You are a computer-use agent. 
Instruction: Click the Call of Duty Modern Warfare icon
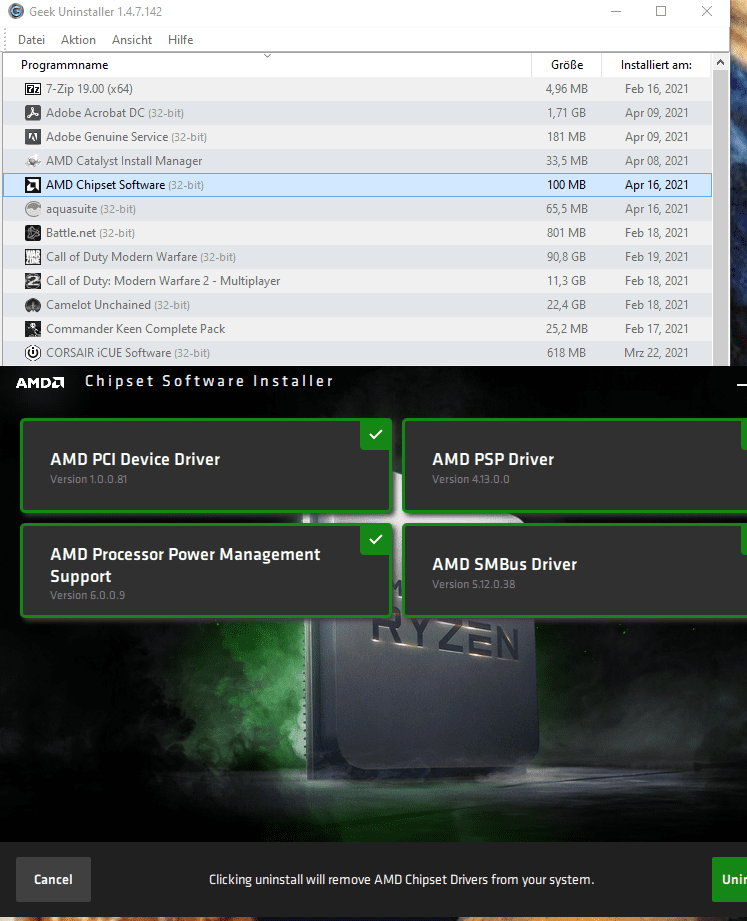33,257
